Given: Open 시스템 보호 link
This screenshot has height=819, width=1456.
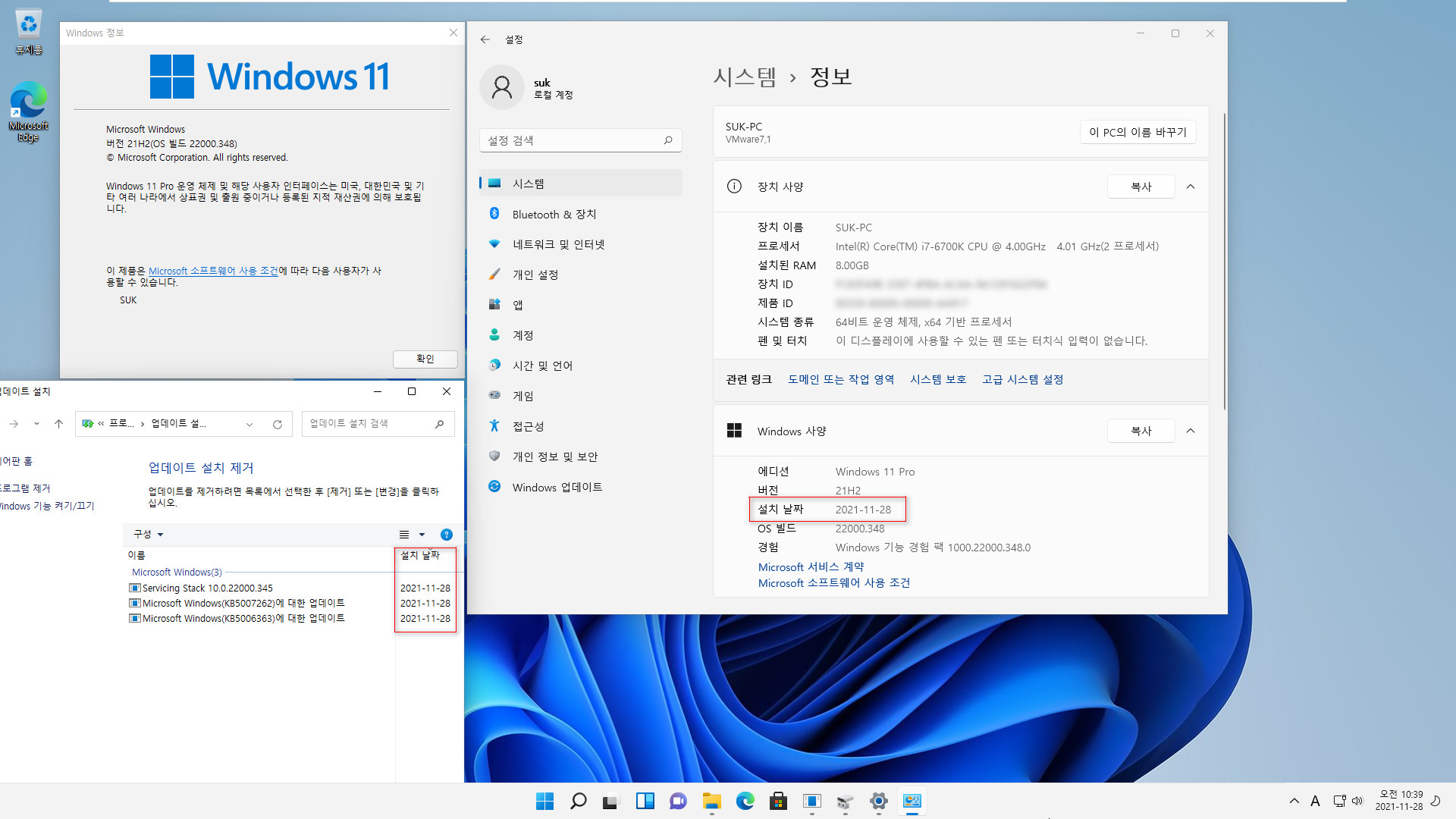Looking at the screenshot, I should [x=938, y=379].
